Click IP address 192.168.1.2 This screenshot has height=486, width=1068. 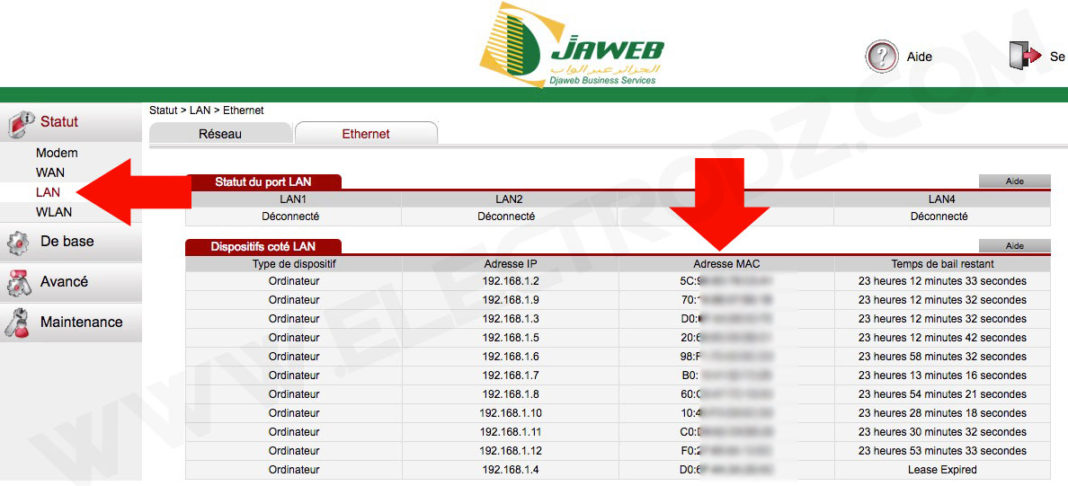point(511,281)
